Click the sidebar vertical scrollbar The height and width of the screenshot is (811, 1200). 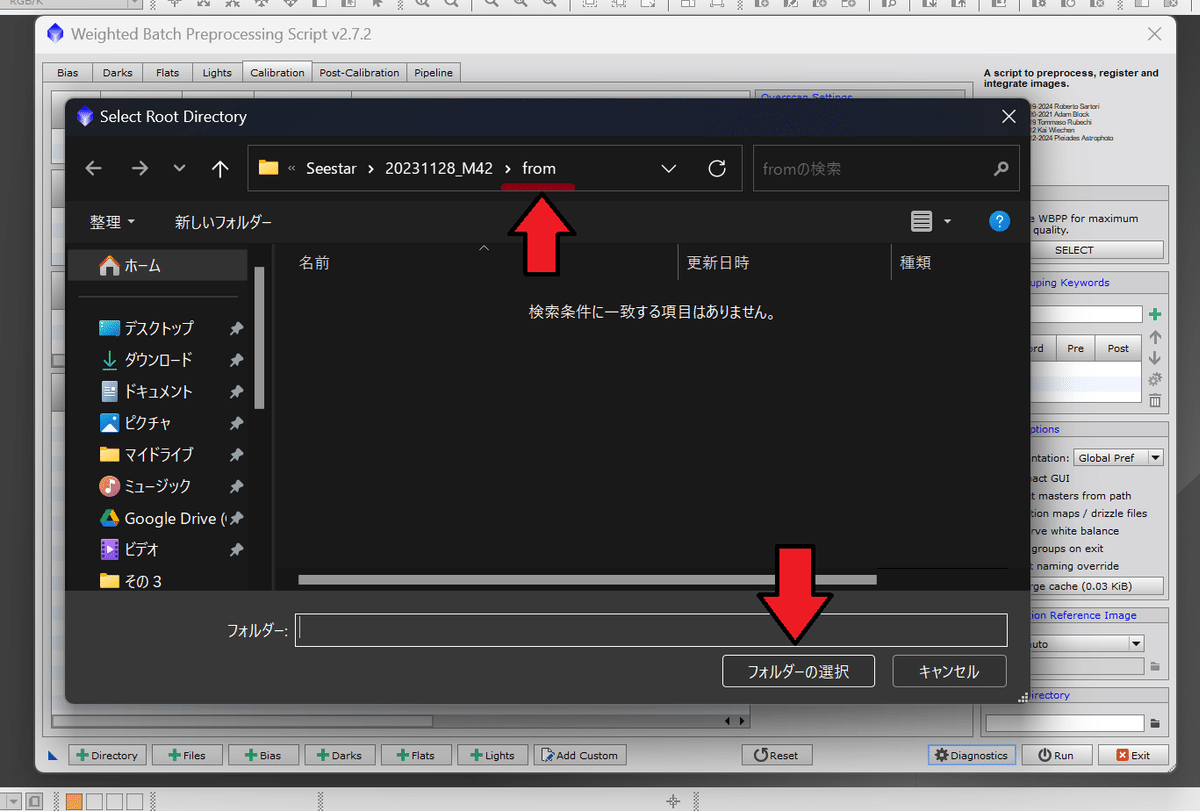(x=259, y=338)
